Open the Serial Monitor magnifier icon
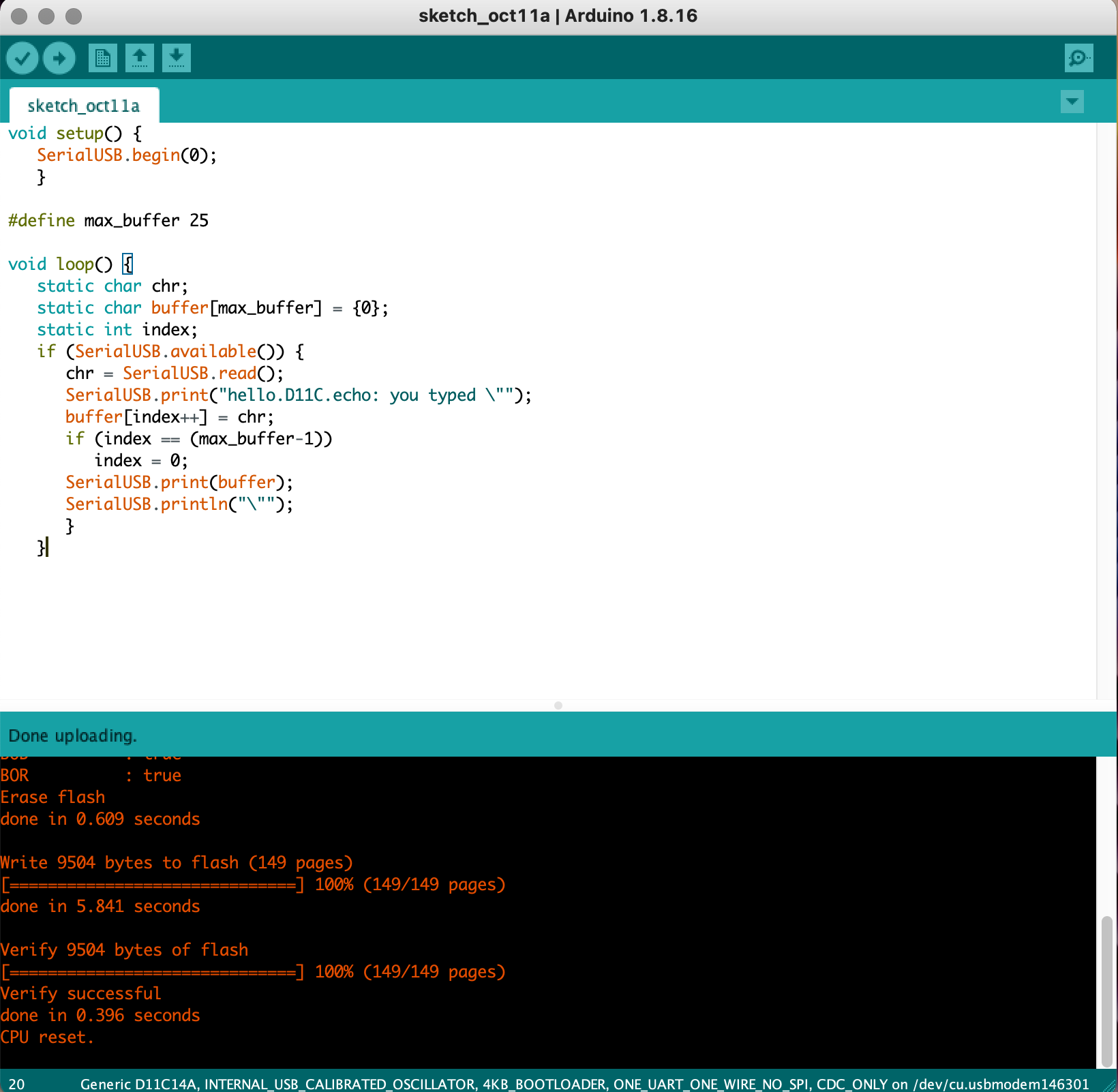Image resolution: width=1118 pixels, height=1092 pixels. 1079,58
